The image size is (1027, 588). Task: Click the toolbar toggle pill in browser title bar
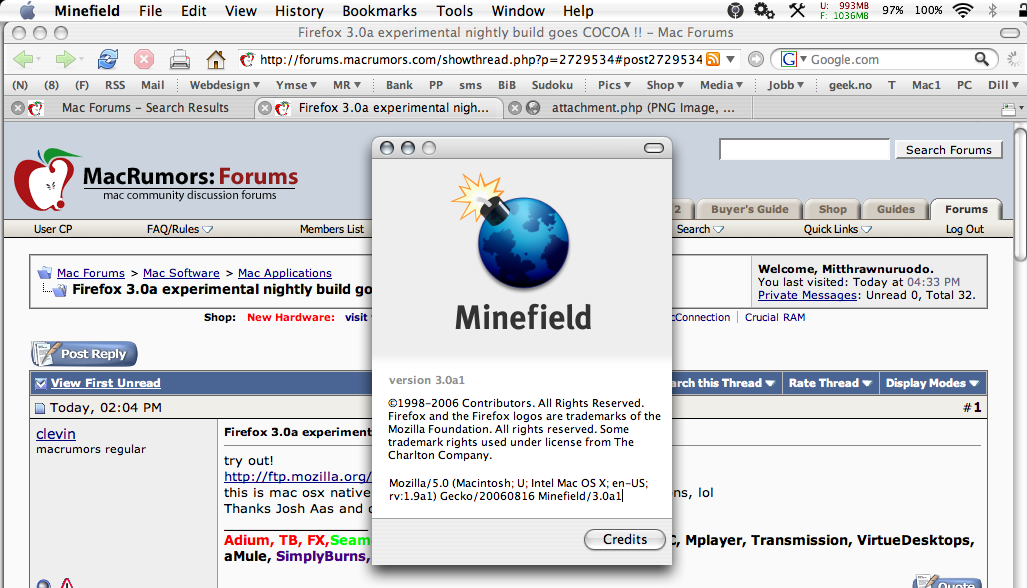pos(1010,33)
